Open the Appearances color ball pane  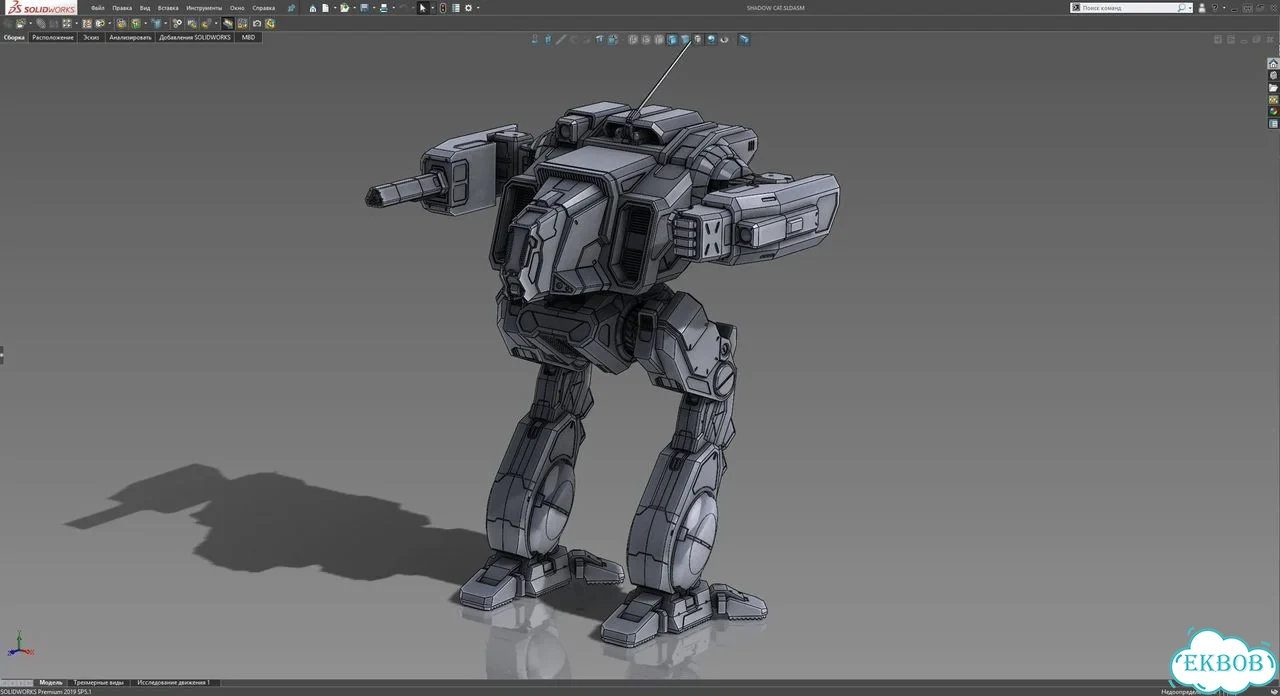(1273, 112)
